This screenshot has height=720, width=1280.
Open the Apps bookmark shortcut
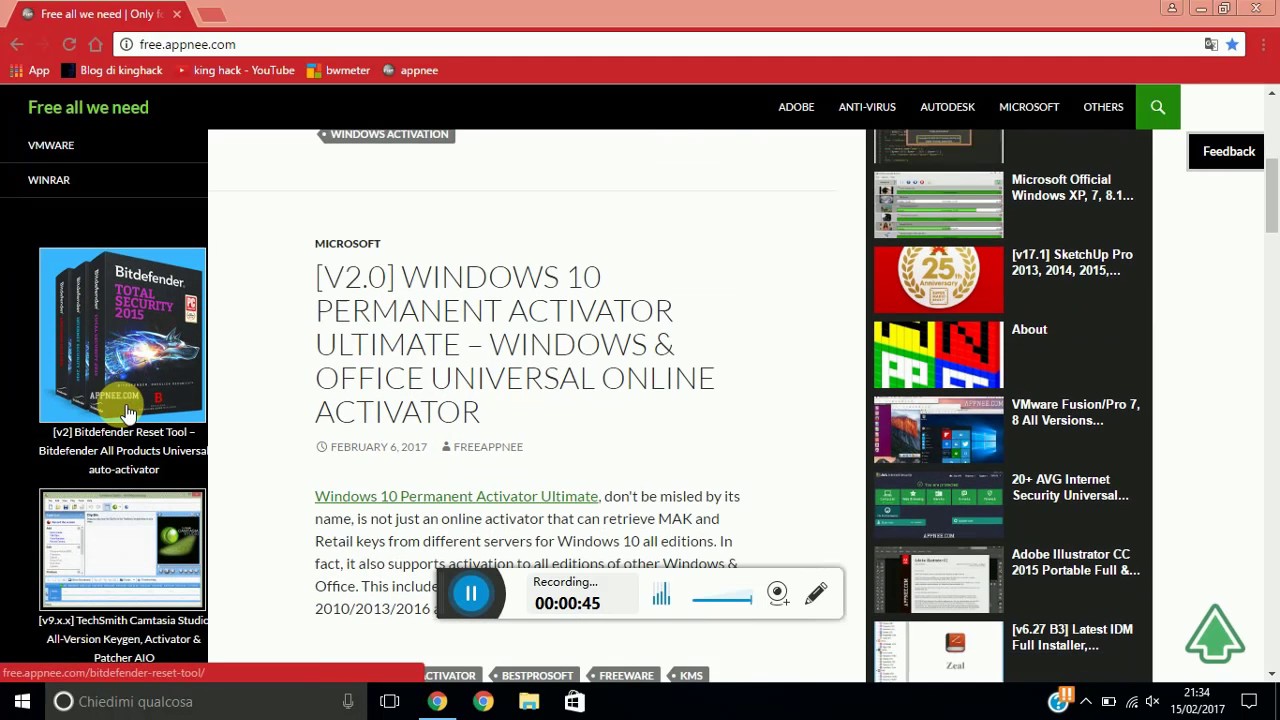[x=29, y=70]
